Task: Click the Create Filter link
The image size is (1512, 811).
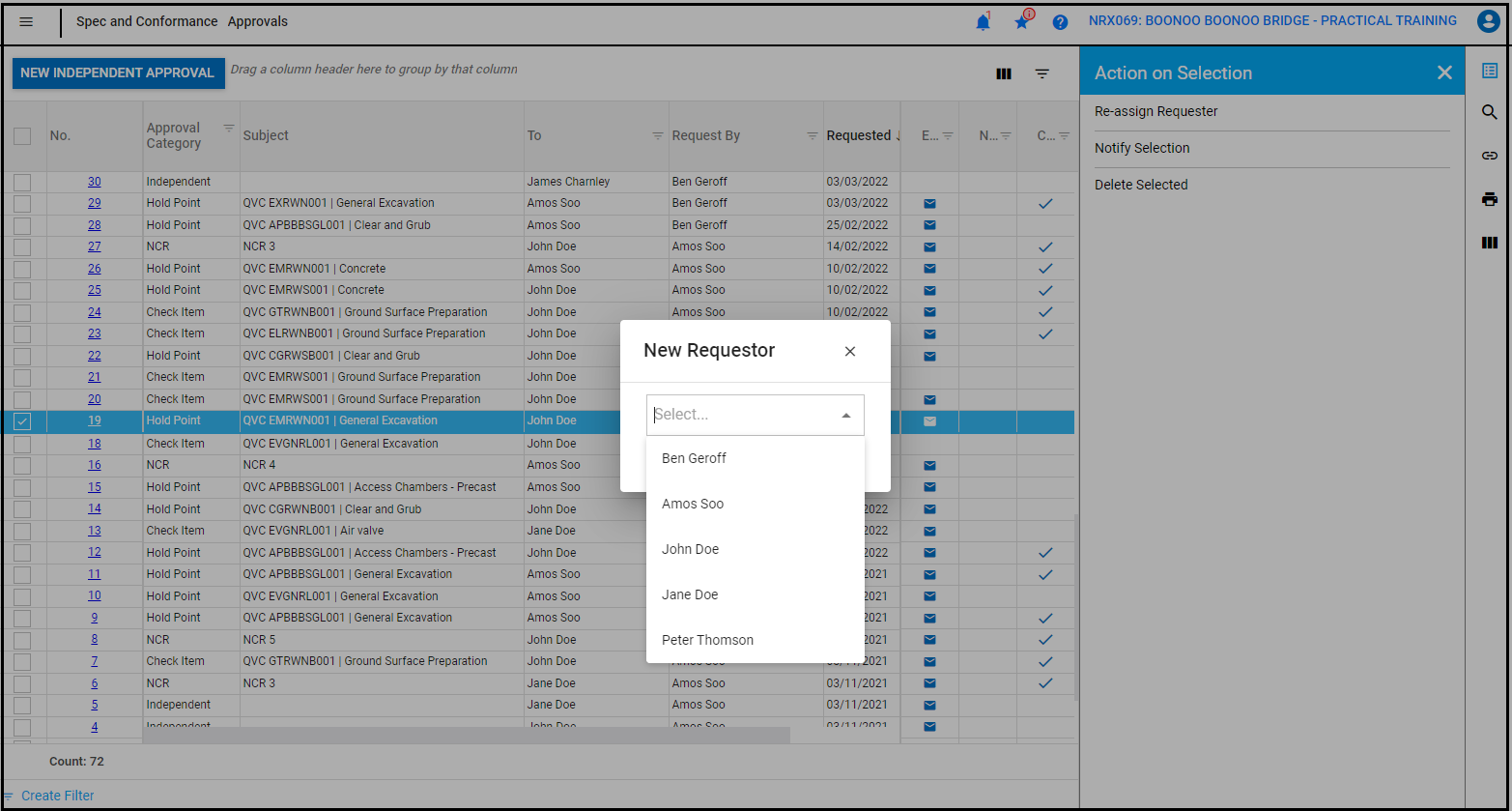Action: click(58, 797)
